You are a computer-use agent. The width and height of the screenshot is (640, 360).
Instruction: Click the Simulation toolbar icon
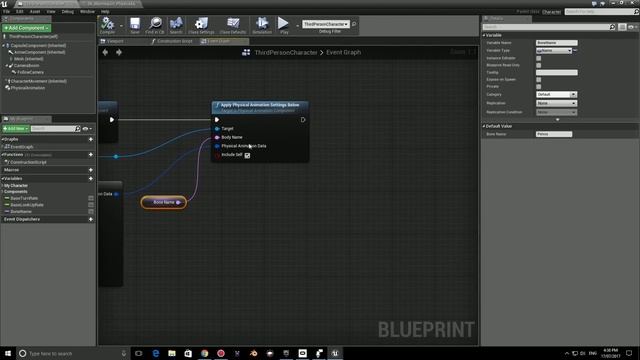262,25
